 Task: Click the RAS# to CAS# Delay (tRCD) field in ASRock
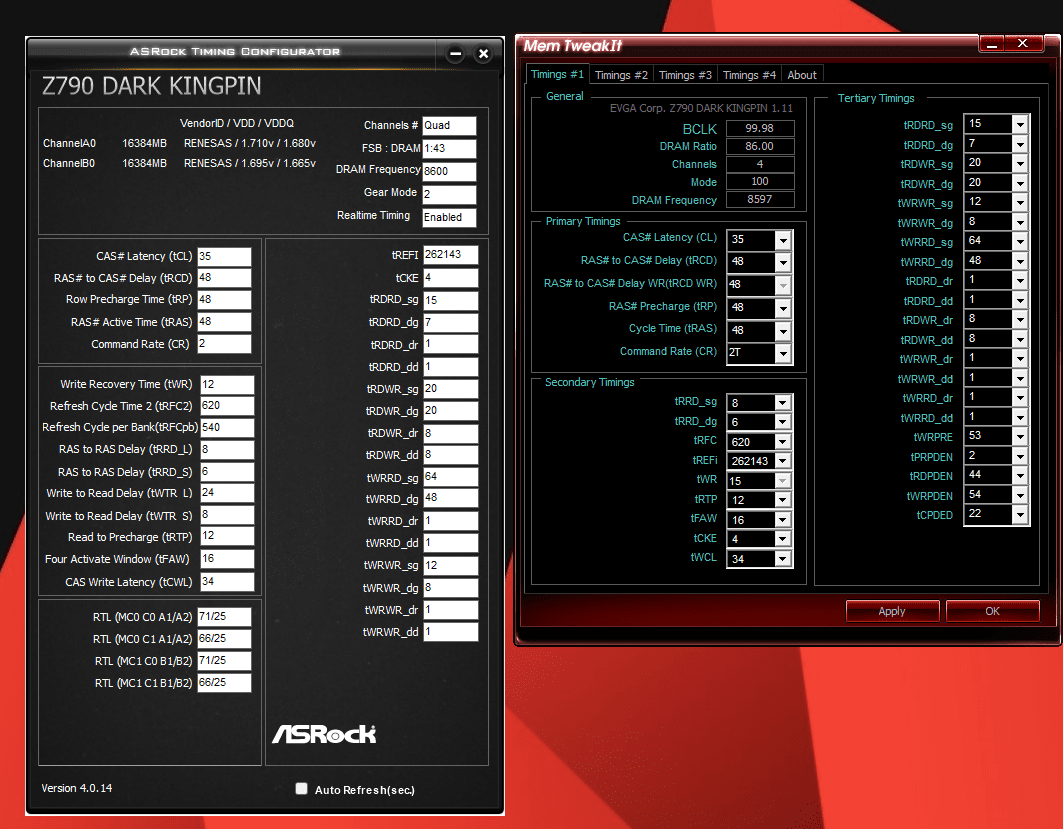coord(224,278)
